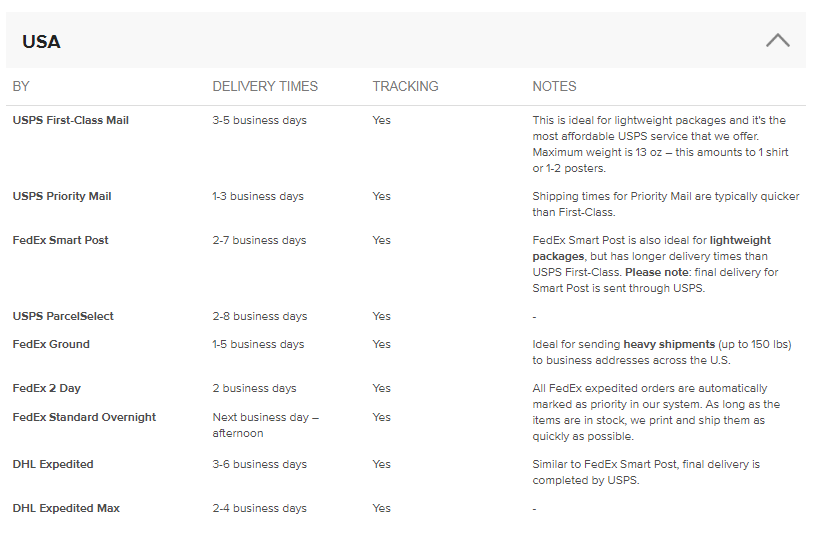Click 'Next business day – afternoon' cell

pyautogui.click(x=265, y=425)
